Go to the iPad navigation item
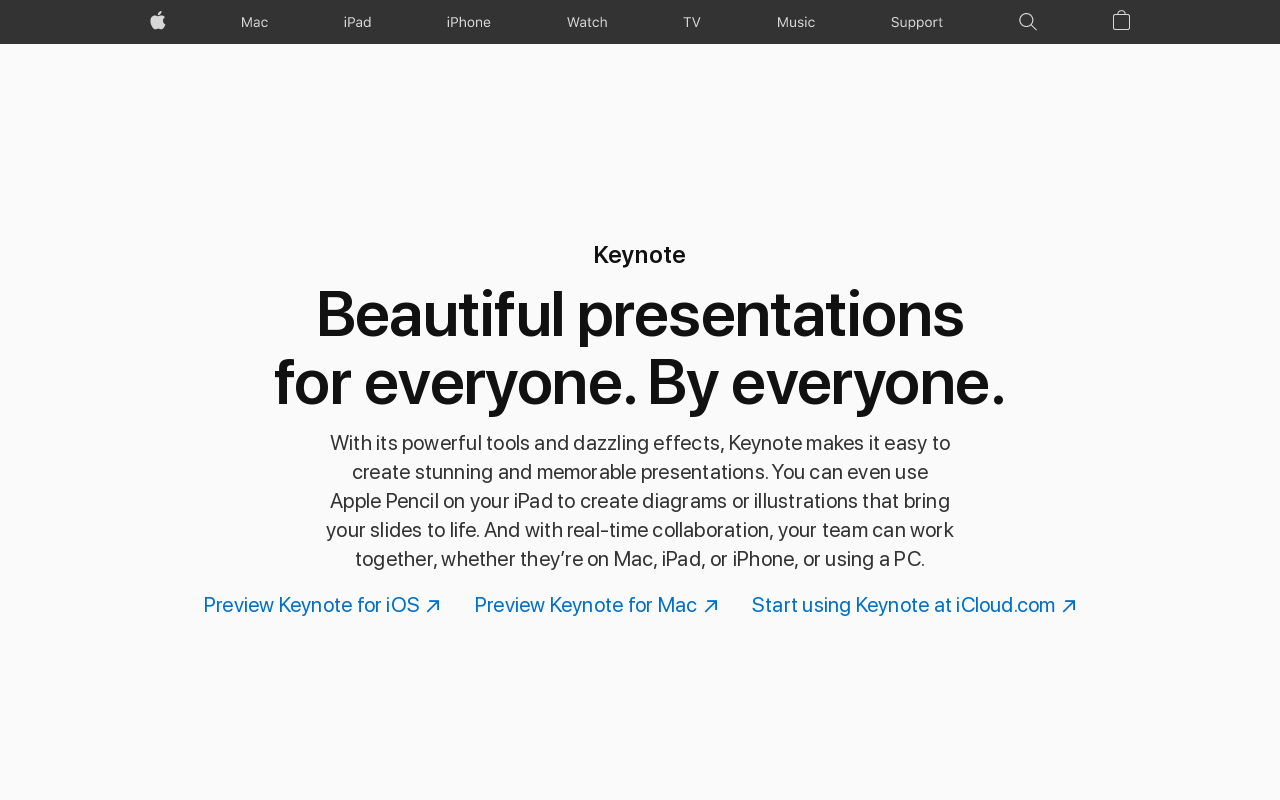1280x800 pixels. click(x=357, y=22)
